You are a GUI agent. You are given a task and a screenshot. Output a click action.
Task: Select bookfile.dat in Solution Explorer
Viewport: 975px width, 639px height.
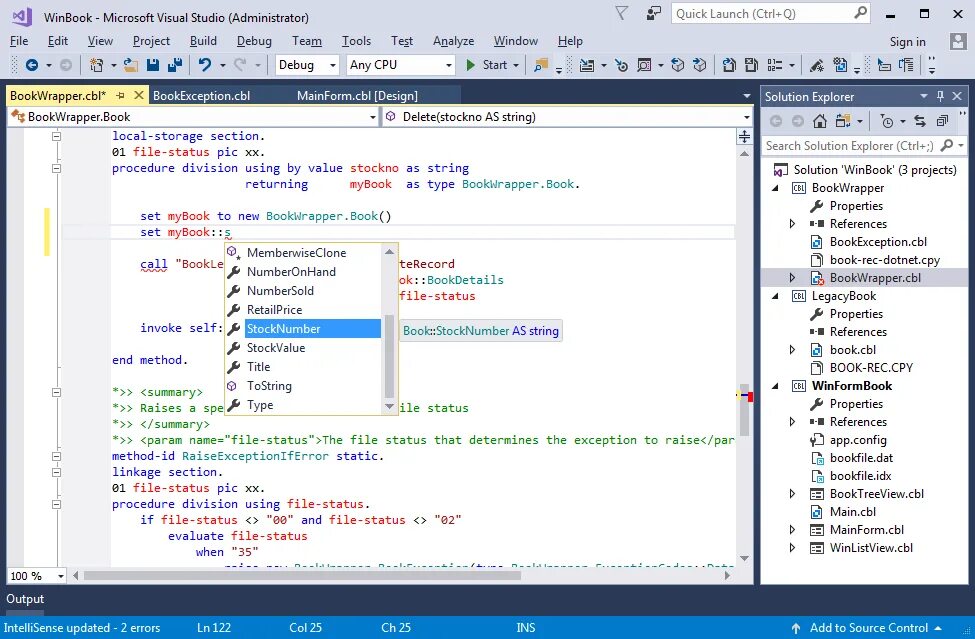(861, 458)
